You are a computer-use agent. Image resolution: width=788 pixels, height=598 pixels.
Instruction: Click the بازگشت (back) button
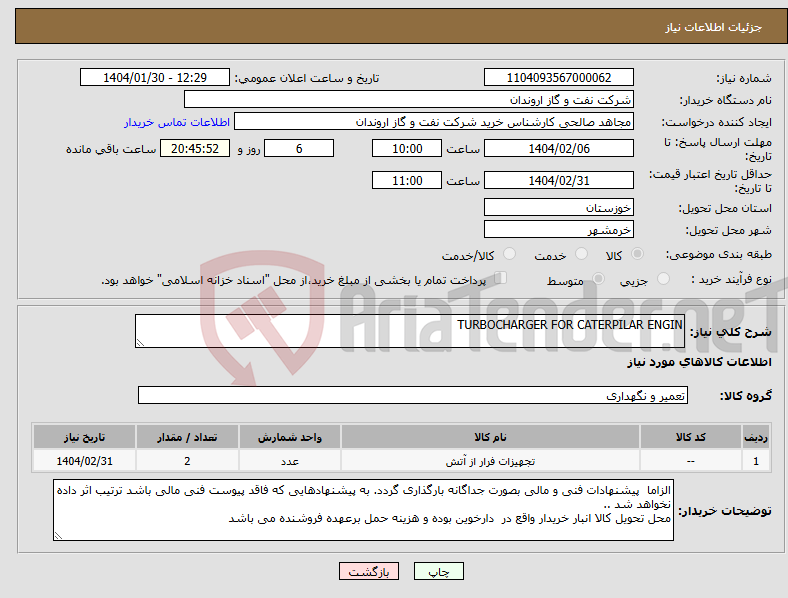369,571
